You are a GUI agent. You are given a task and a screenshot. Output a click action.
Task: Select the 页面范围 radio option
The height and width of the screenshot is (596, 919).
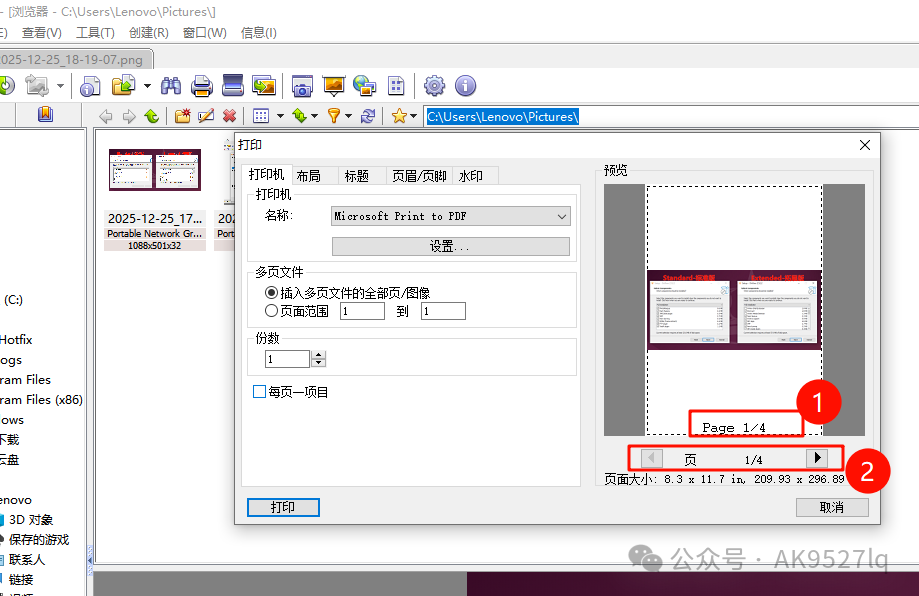click(x=272, y=311)
